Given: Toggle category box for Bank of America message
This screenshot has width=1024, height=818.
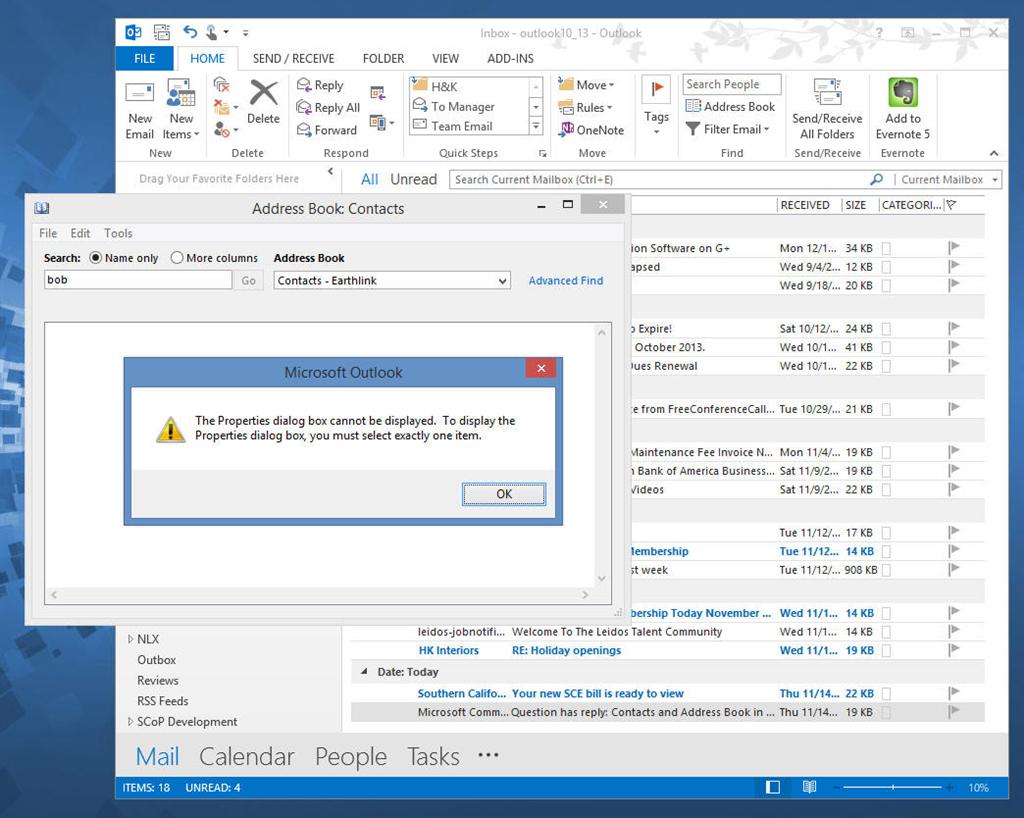Looking at the screenshot, I should (x=886, y=471).
